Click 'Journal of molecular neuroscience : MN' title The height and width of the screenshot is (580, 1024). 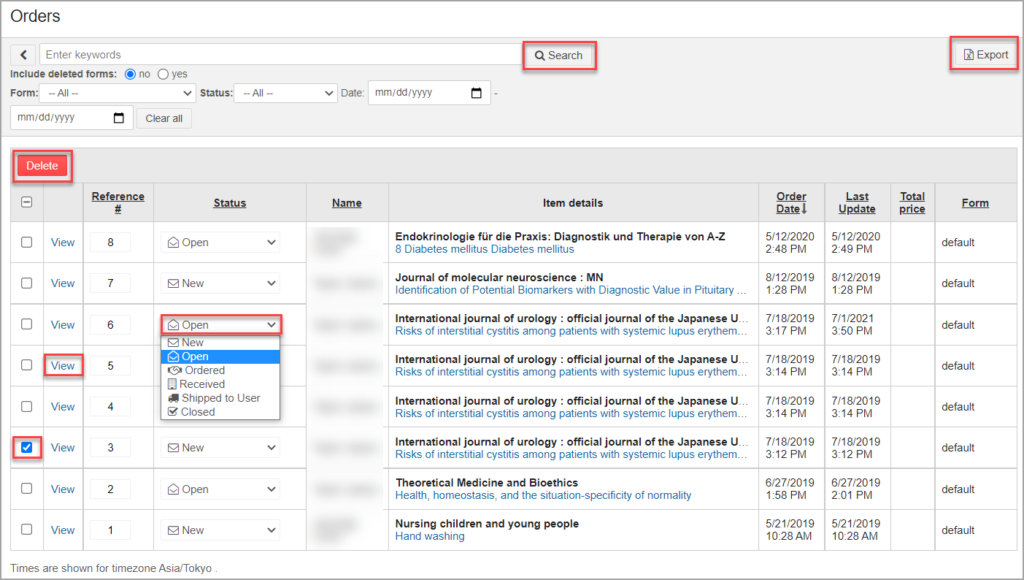pos(499,278)
